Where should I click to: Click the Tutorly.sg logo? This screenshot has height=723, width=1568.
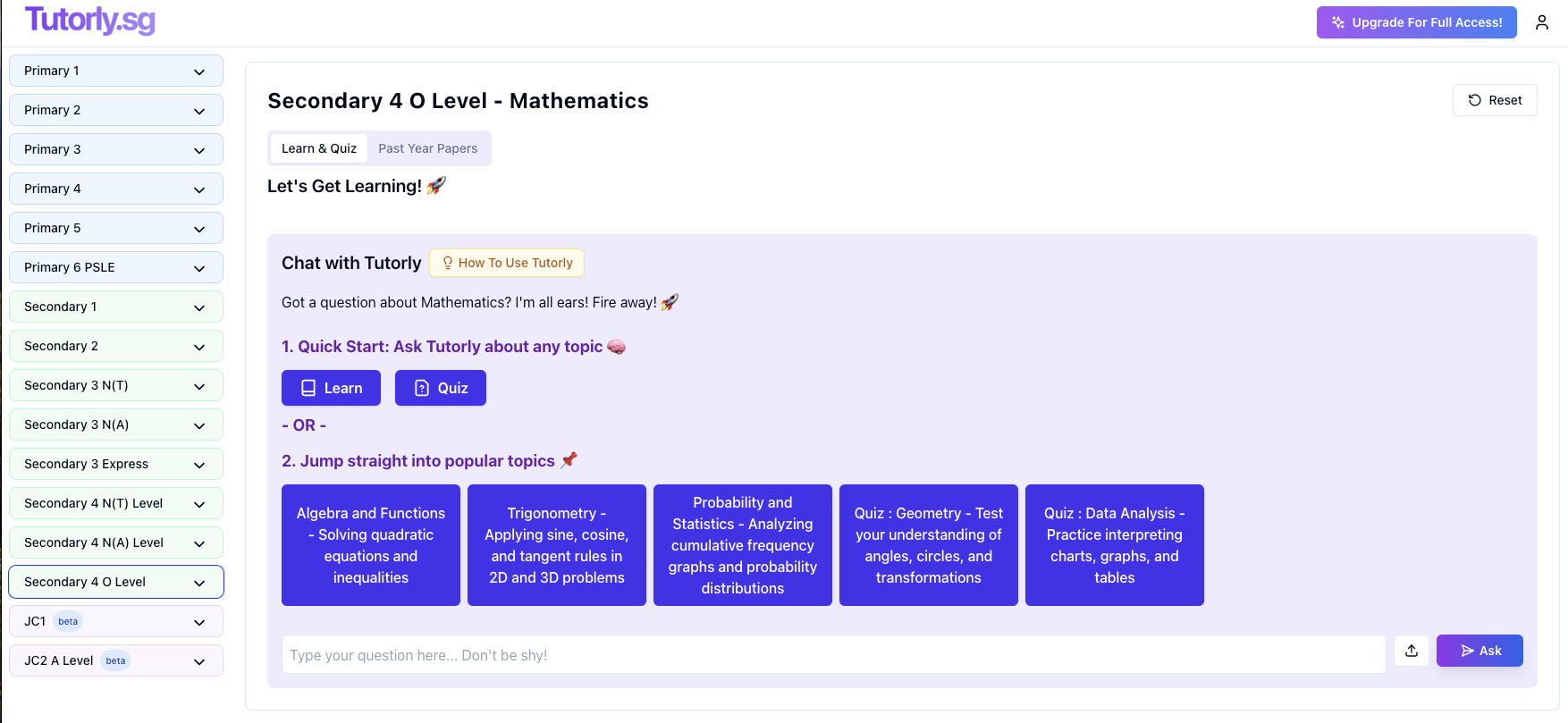[90, 20]
